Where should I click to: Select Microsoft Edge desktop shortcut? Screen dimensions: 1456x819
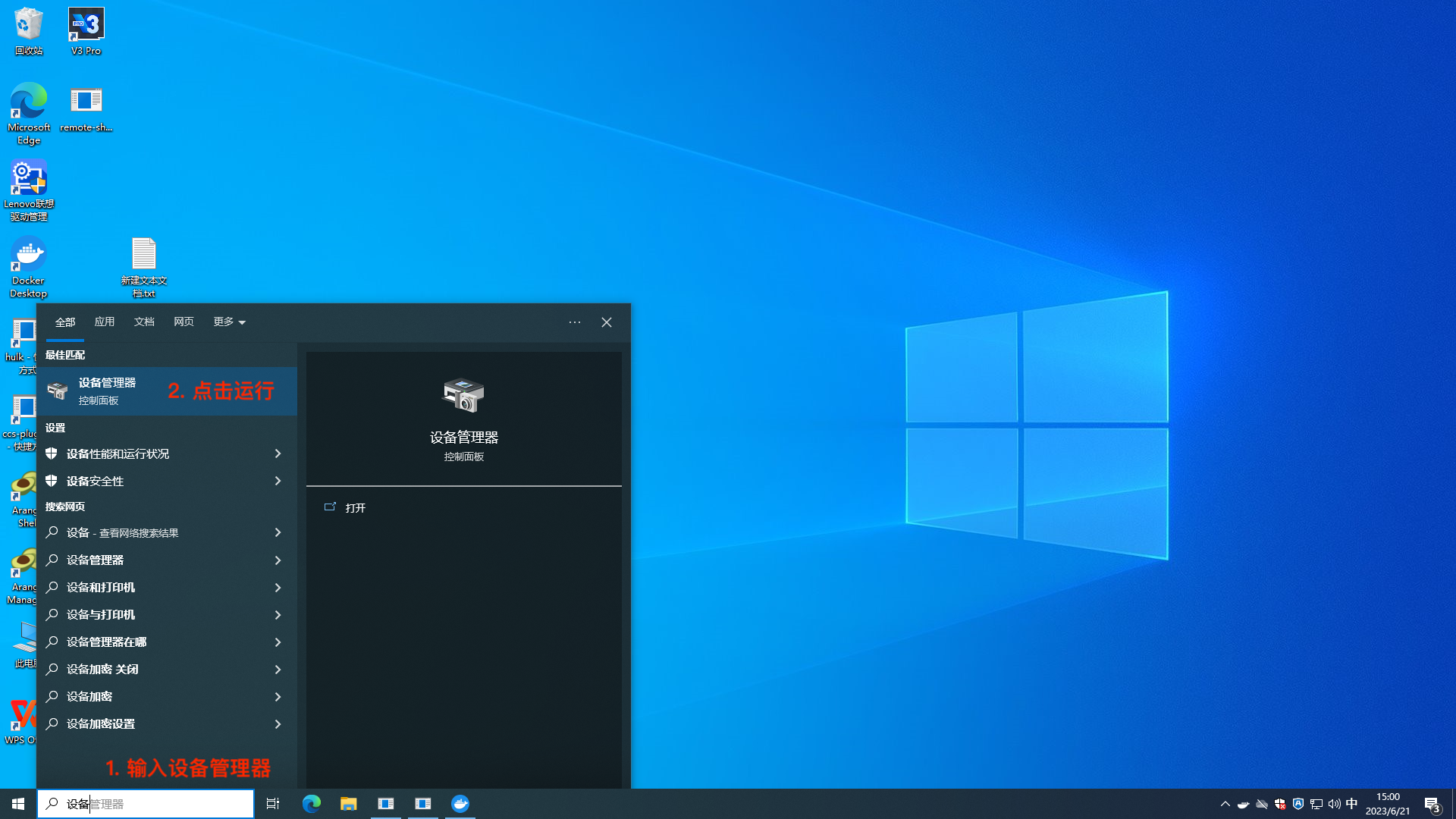[29, 114]
